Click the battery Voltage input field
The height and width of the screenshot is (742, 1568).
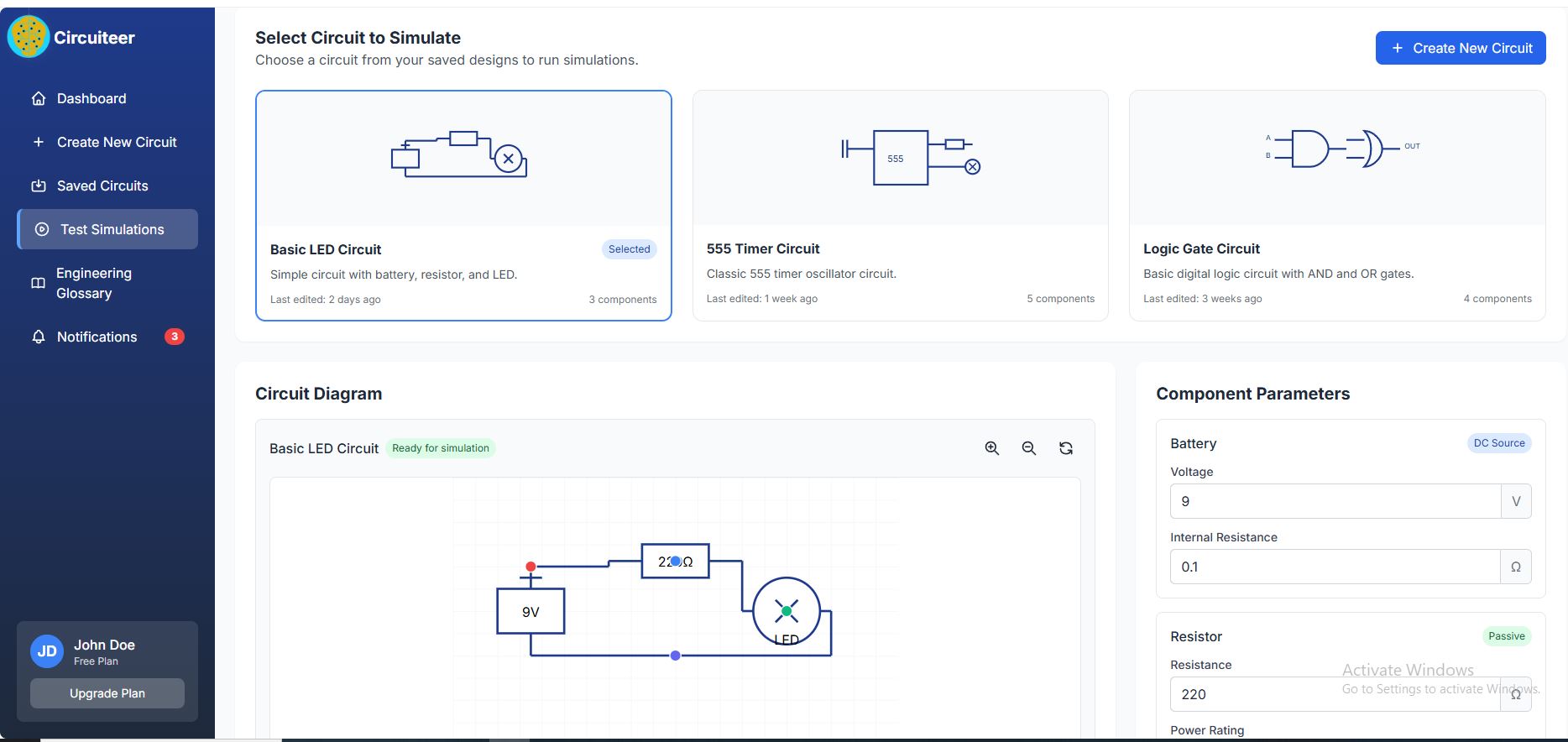[x=1335, y=501]
